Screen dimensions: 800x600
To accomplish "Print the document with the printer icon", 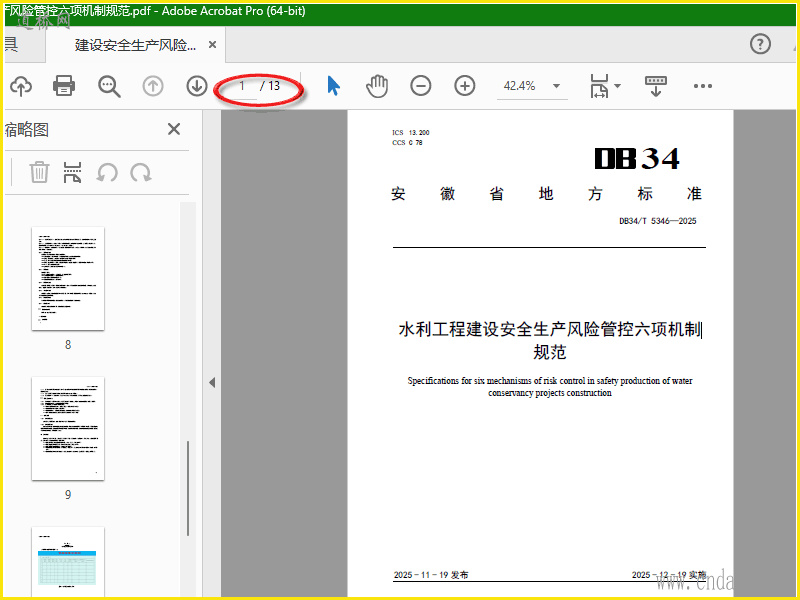I will pos(64,86).
